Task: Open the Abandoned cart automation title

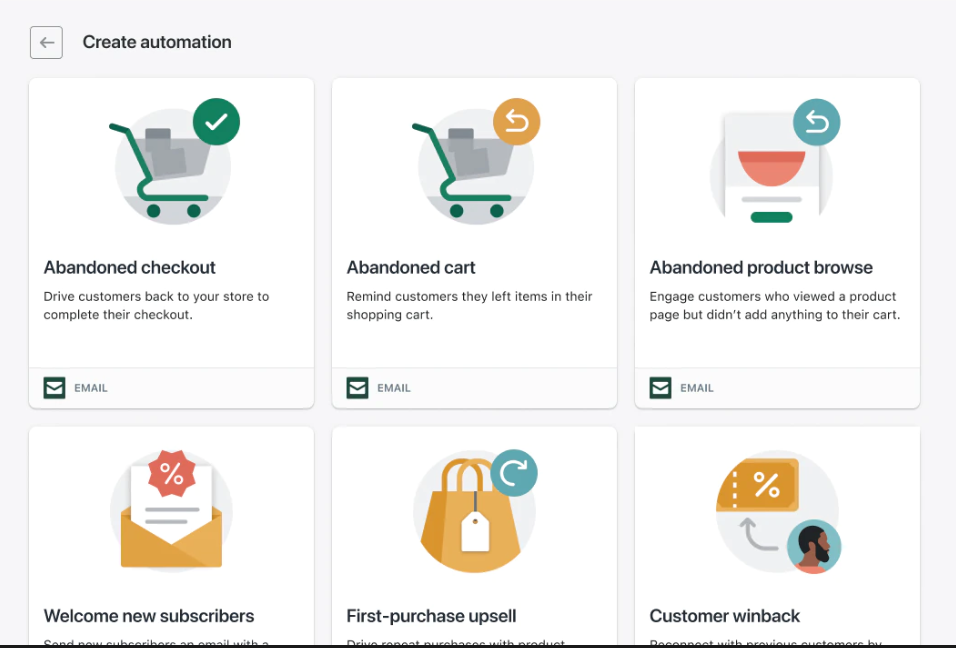Action: 411,268
